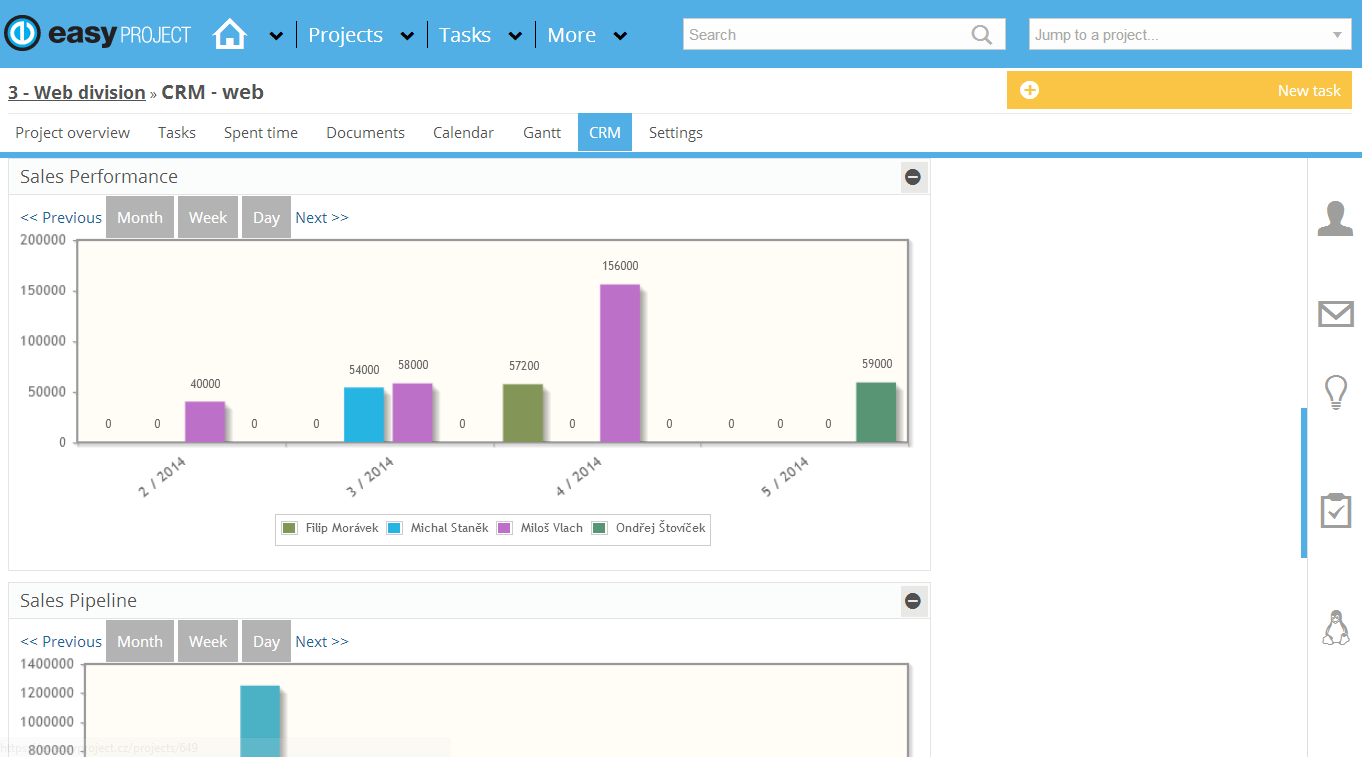Click the New task button
1362x757 pixels.
[1179, 90]
